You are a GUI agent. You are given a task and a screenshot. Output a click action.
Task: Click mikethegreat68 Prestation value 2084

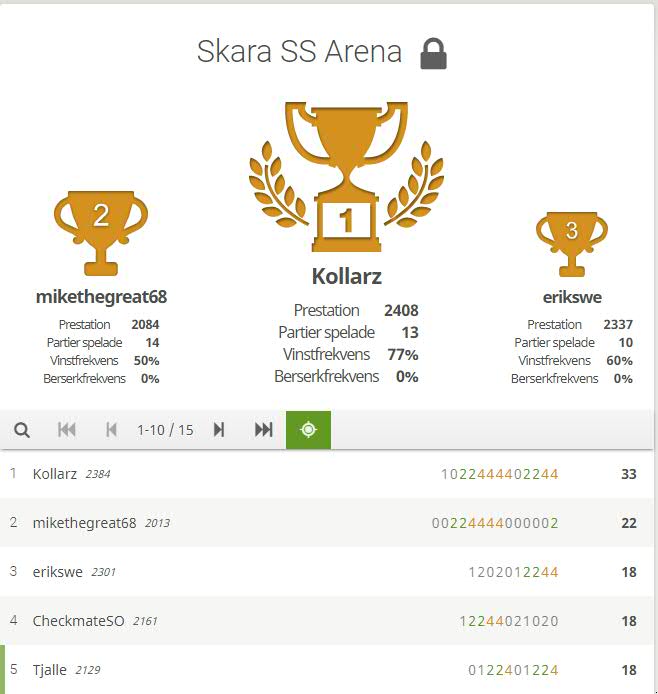point(145,324)
